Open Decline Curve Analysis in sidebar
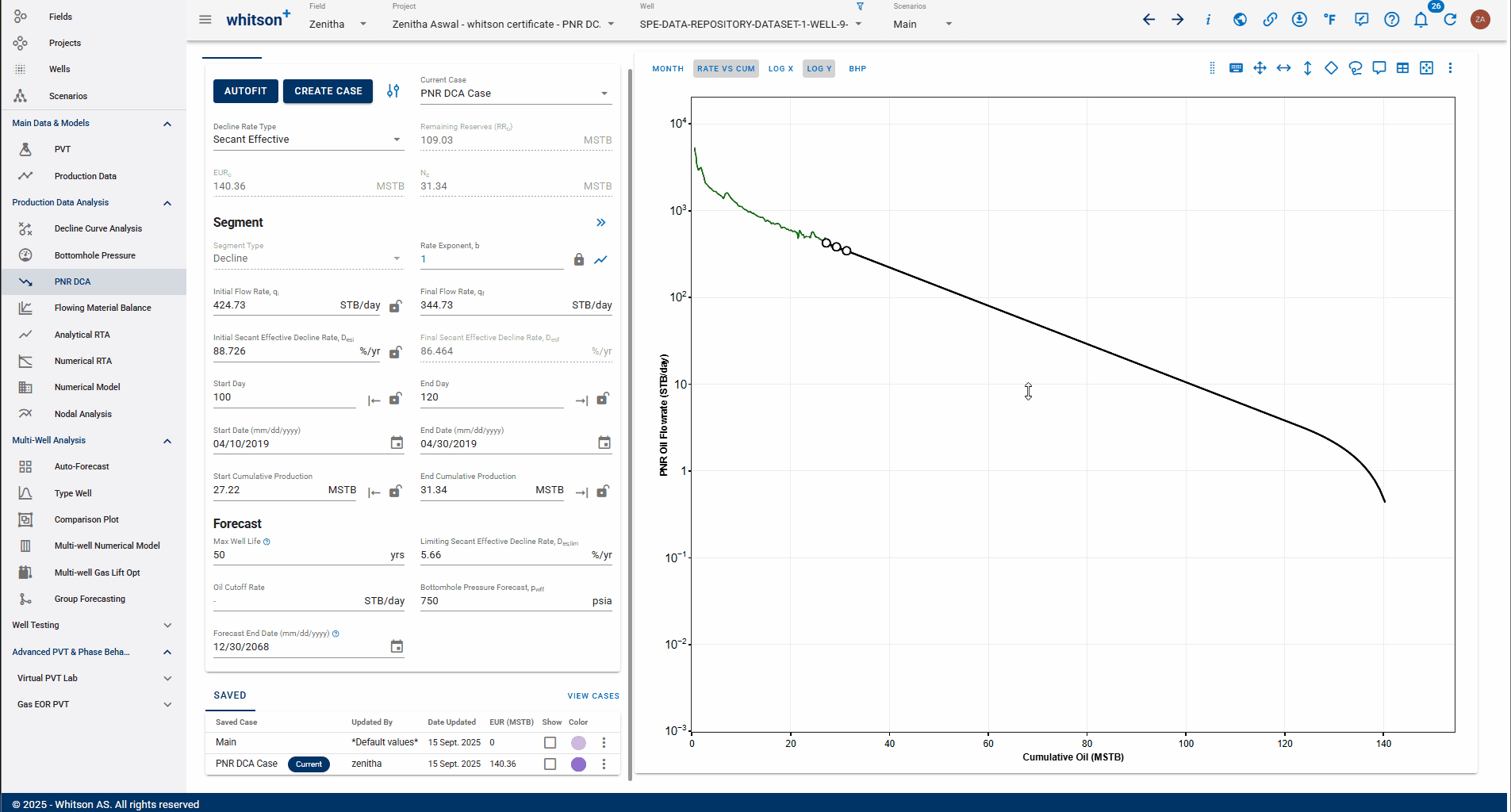This screenshot has width=1511, height=812. pos(98,228)
